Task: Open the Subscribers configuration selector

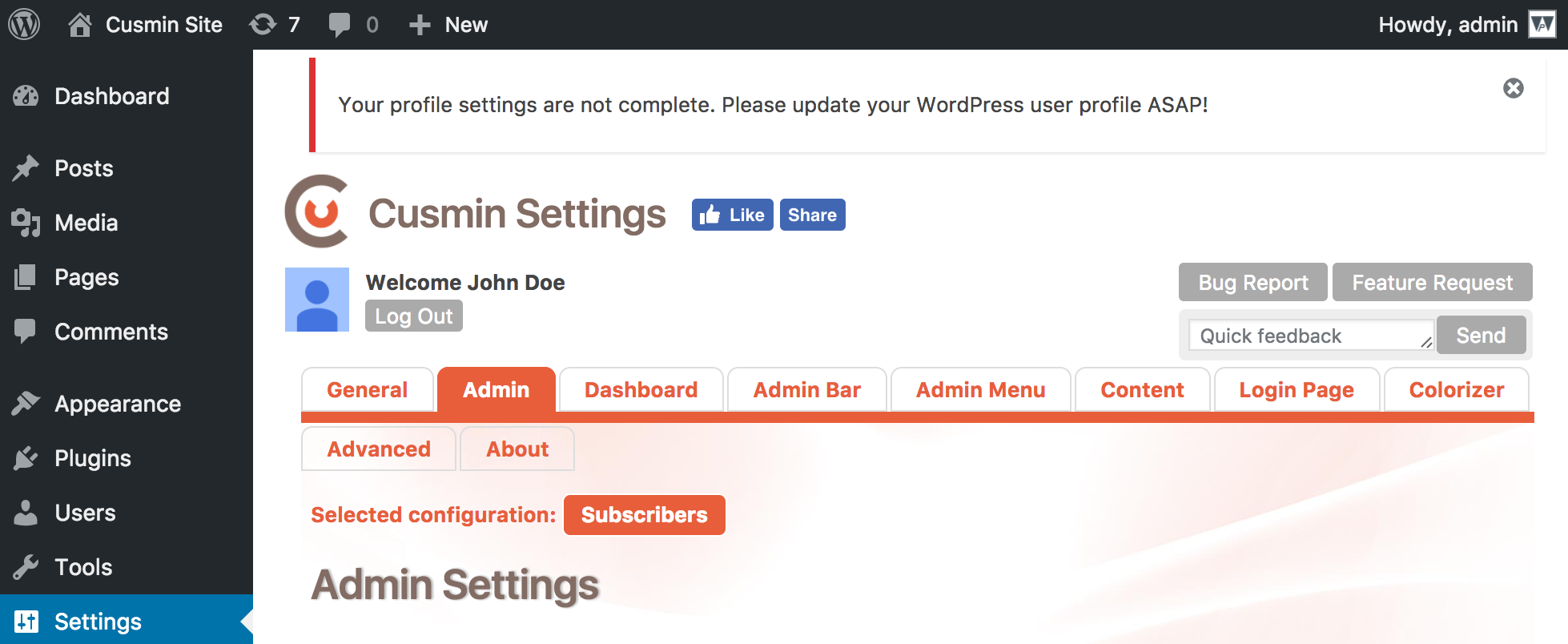Action: tap(645, 514)
